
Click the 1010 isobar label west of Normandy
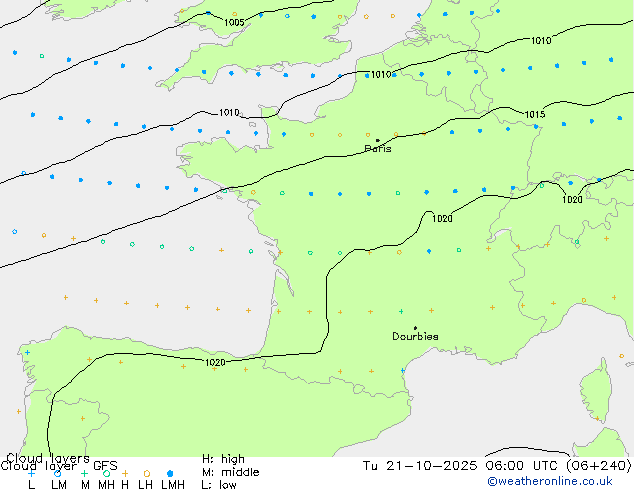[x=229, y=112]
